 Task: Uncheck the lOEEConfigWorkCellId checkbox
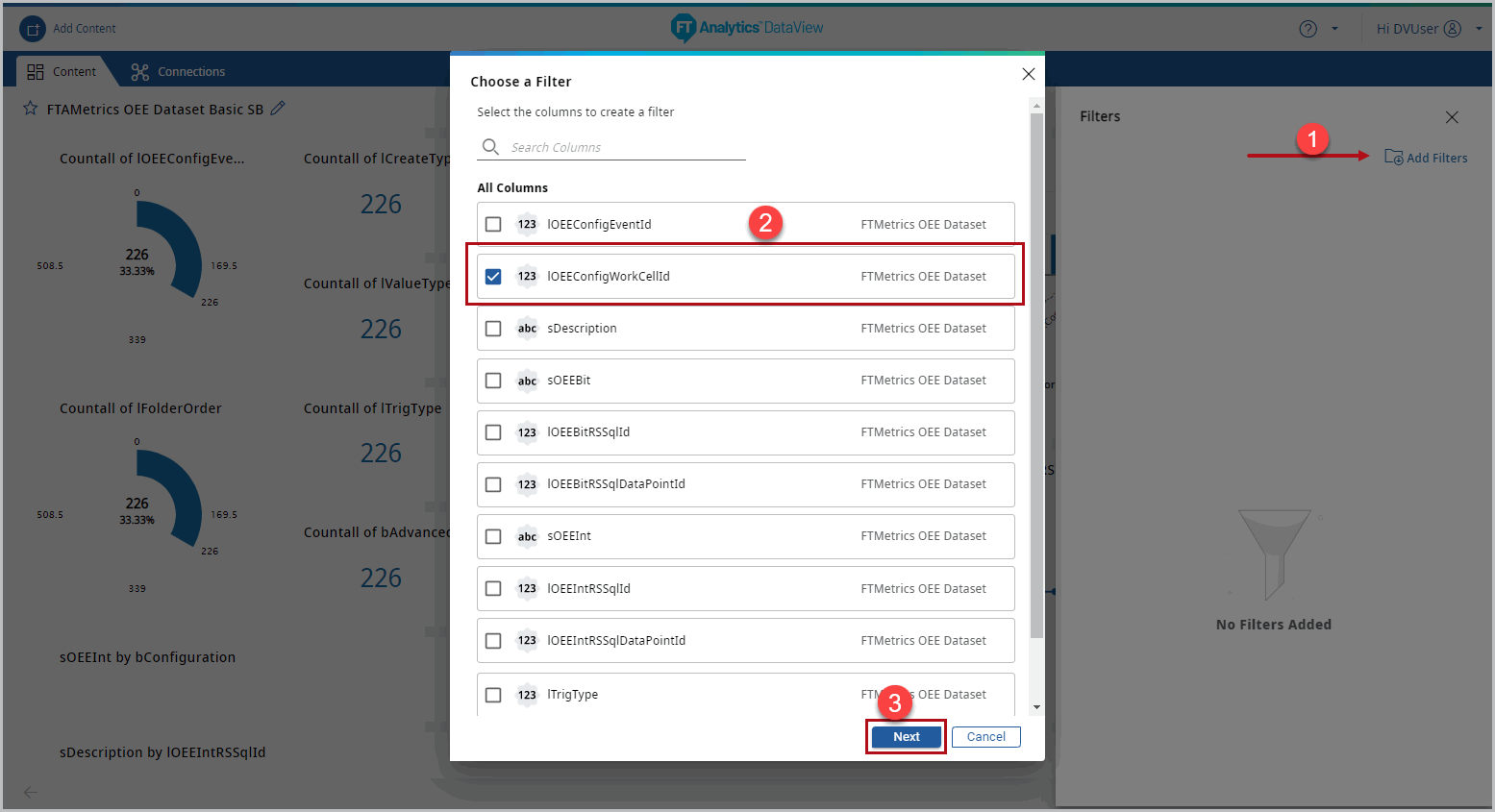(x=493, y=277)
